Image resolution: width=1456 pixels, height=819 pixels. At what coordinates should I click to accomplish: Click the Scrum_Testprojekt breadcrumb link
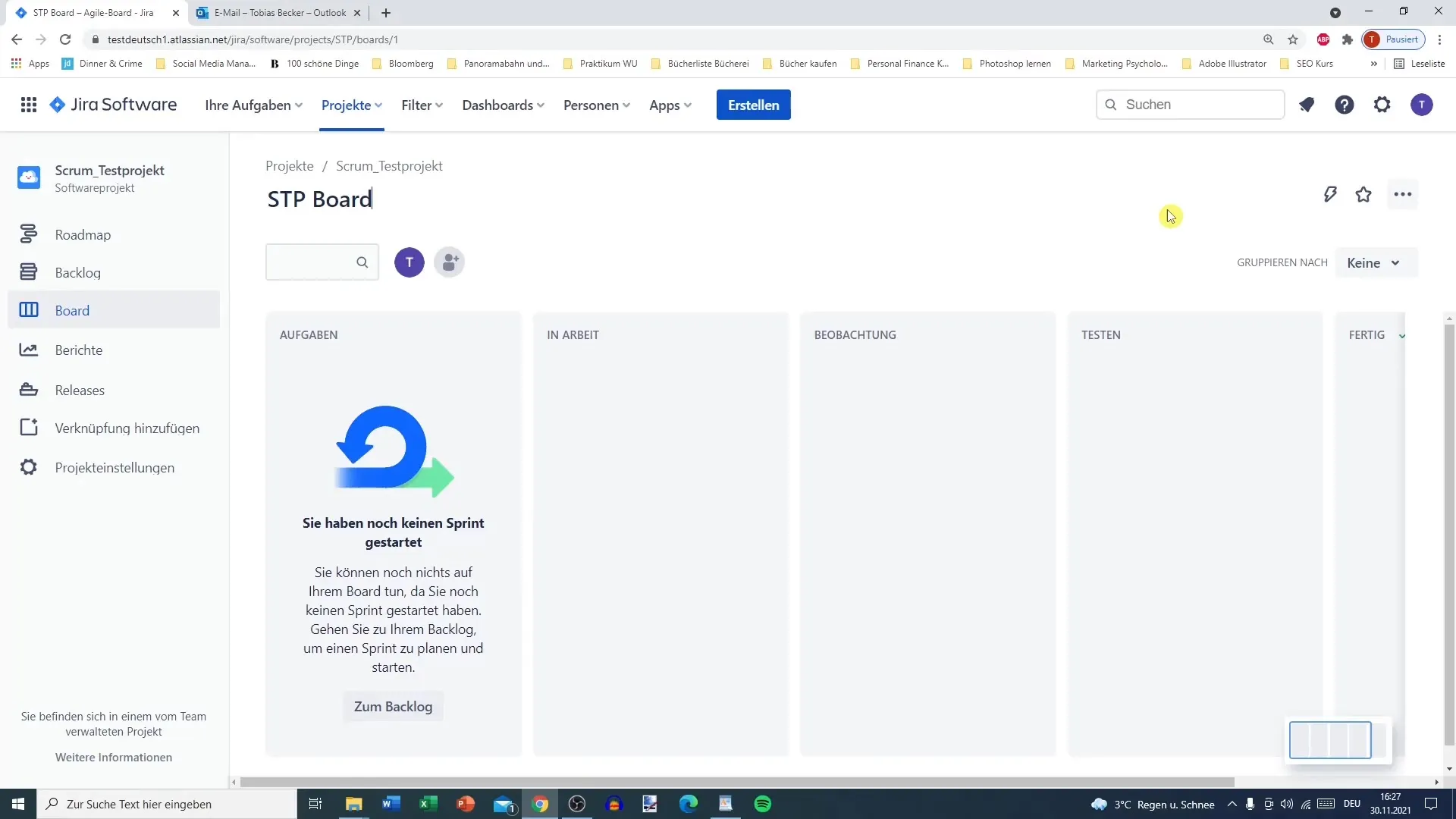389,166
